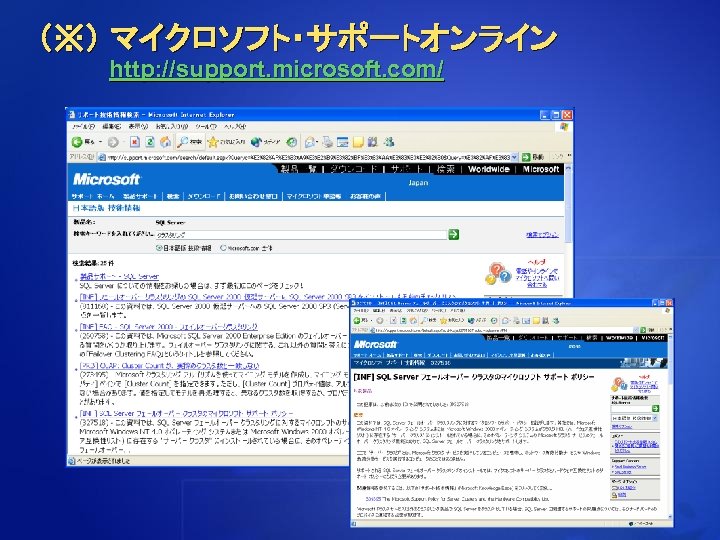
Task: Click Messenger icon in larger IE window
Action: 389,142
